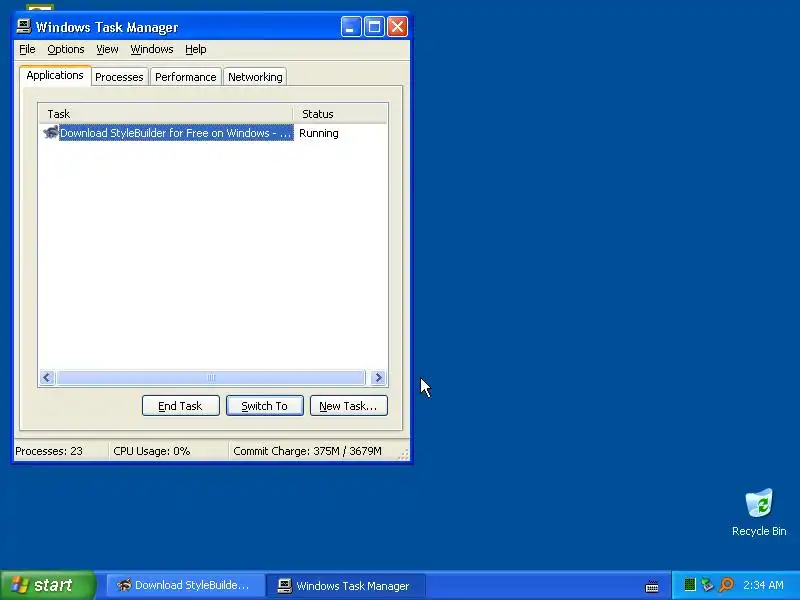The image size is (800, 600).
Task: Open the Start menu
Action: 47,585
